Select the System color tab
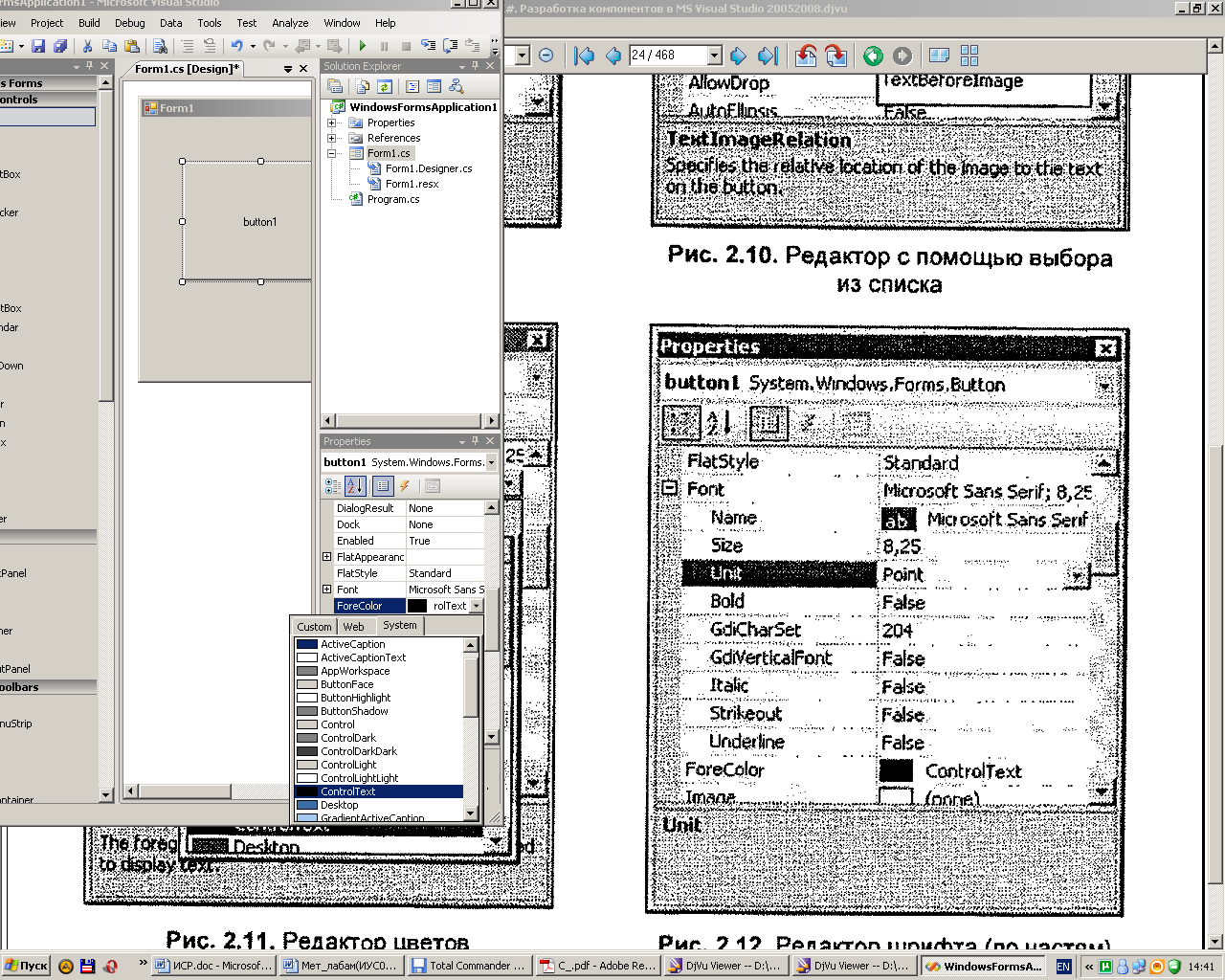Viewport: 1225px width, 980px height. point(400,625)
